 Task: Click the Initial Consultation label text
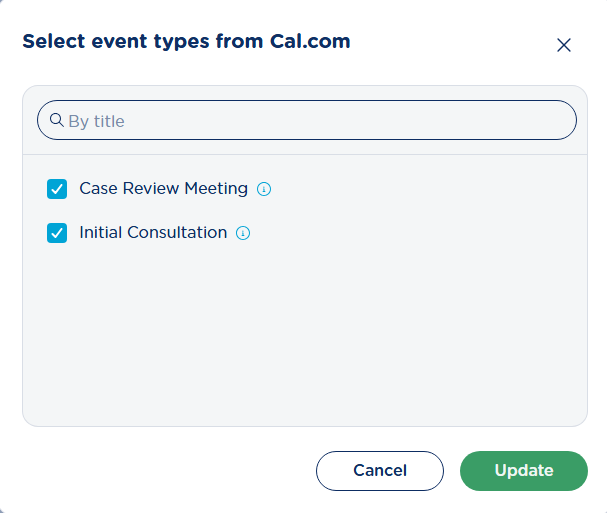click(153, 232)
